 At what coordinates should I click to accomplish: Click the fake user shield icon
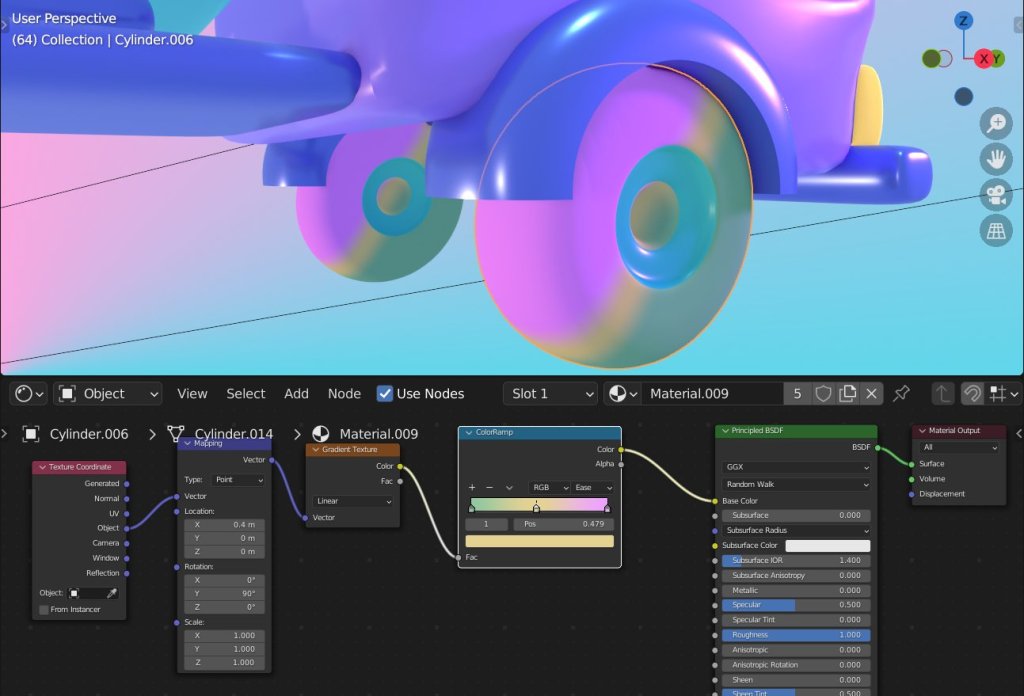coord(823,393)
